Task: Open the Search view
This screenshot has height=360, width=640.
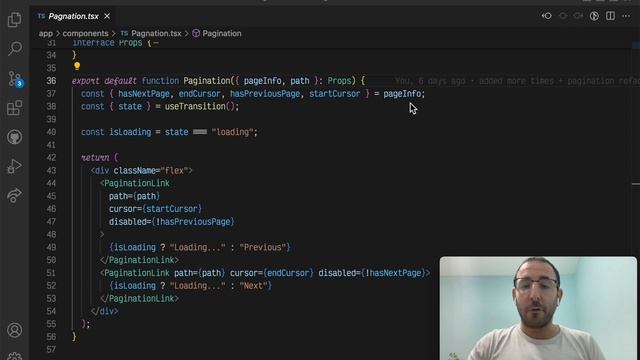Action: (x=14, y=49)
